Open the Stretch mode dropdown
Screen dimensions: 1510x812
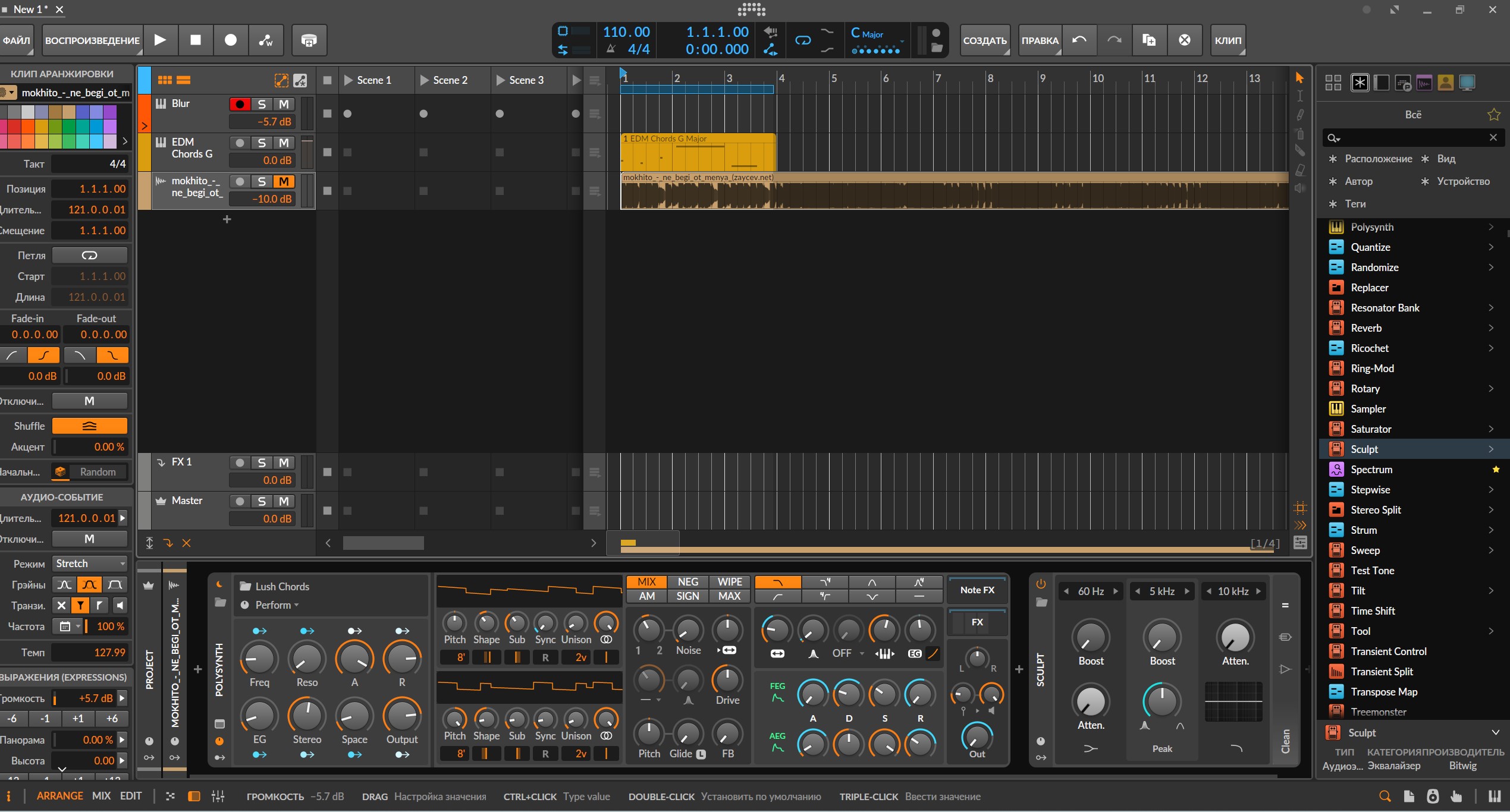(90, 563)
